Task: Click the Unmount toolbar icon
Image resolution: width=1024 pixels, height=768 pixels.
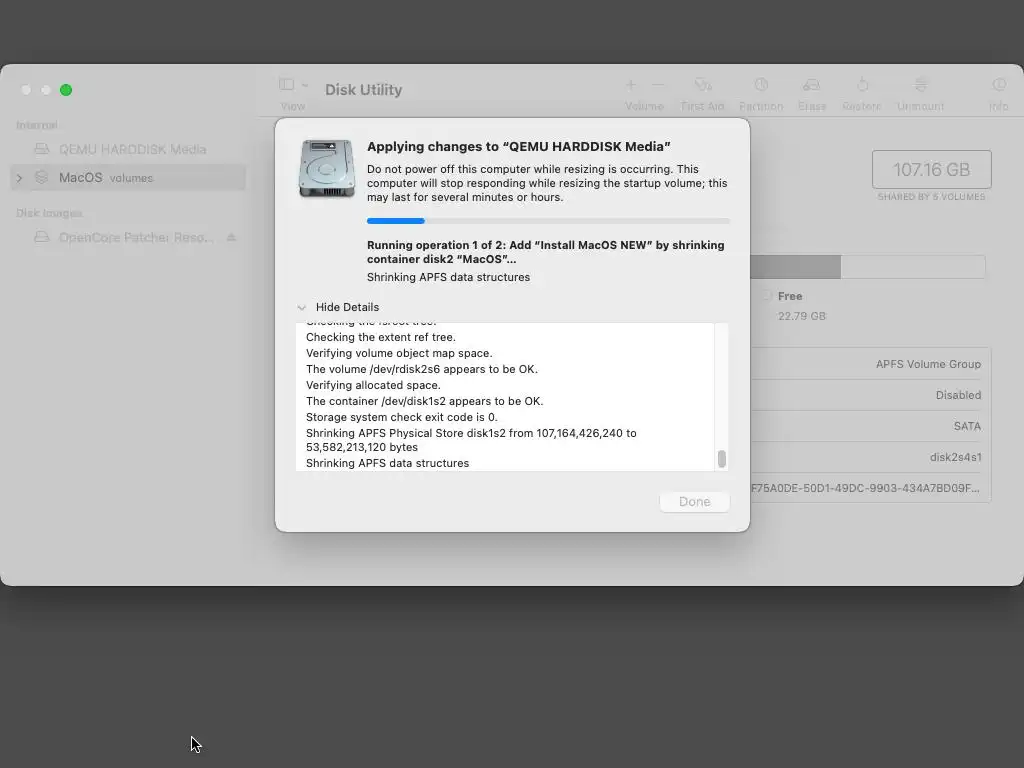Action: tap(921, 85)
